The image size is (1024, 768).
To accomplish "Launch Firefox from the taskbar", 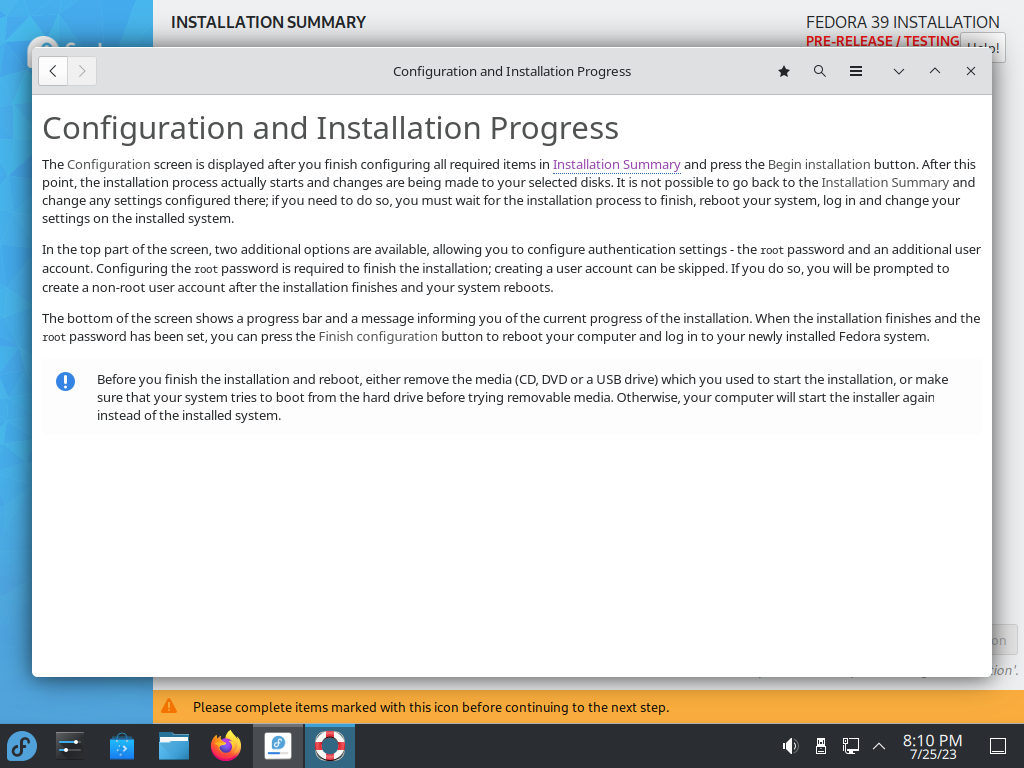I will pyautogui.click(x=226, y=746).
